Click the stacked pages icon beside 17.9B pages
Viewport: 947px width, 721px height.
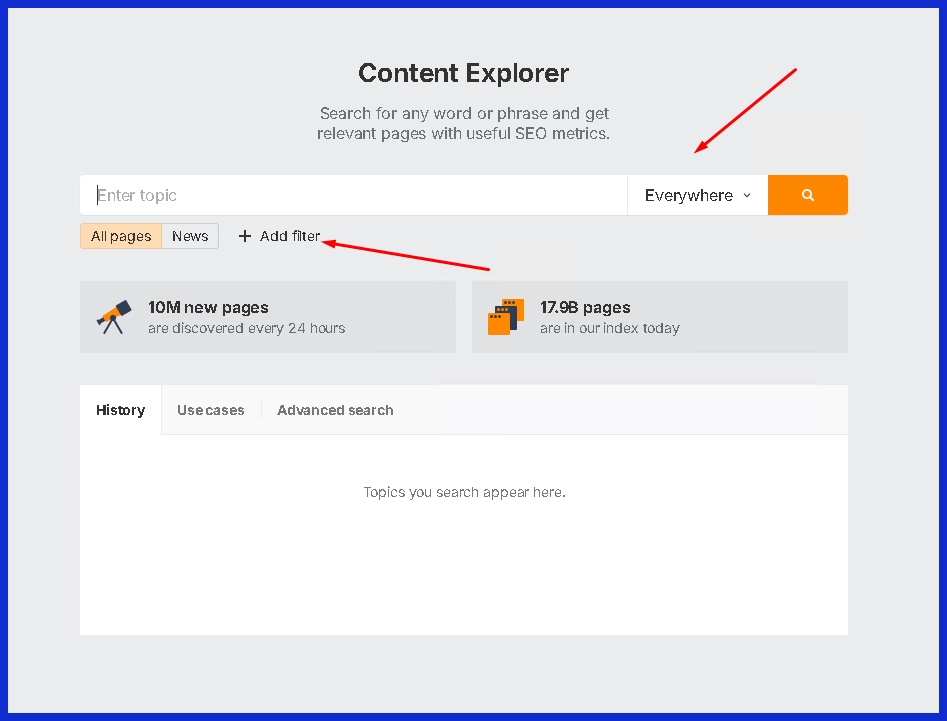pos(505,317)
